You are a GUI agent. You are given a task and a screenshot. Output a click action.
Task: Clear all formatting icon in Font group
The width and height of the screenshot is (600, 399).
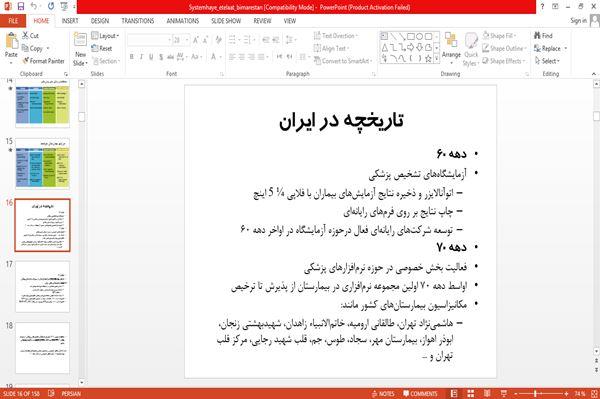pos(218,40)
